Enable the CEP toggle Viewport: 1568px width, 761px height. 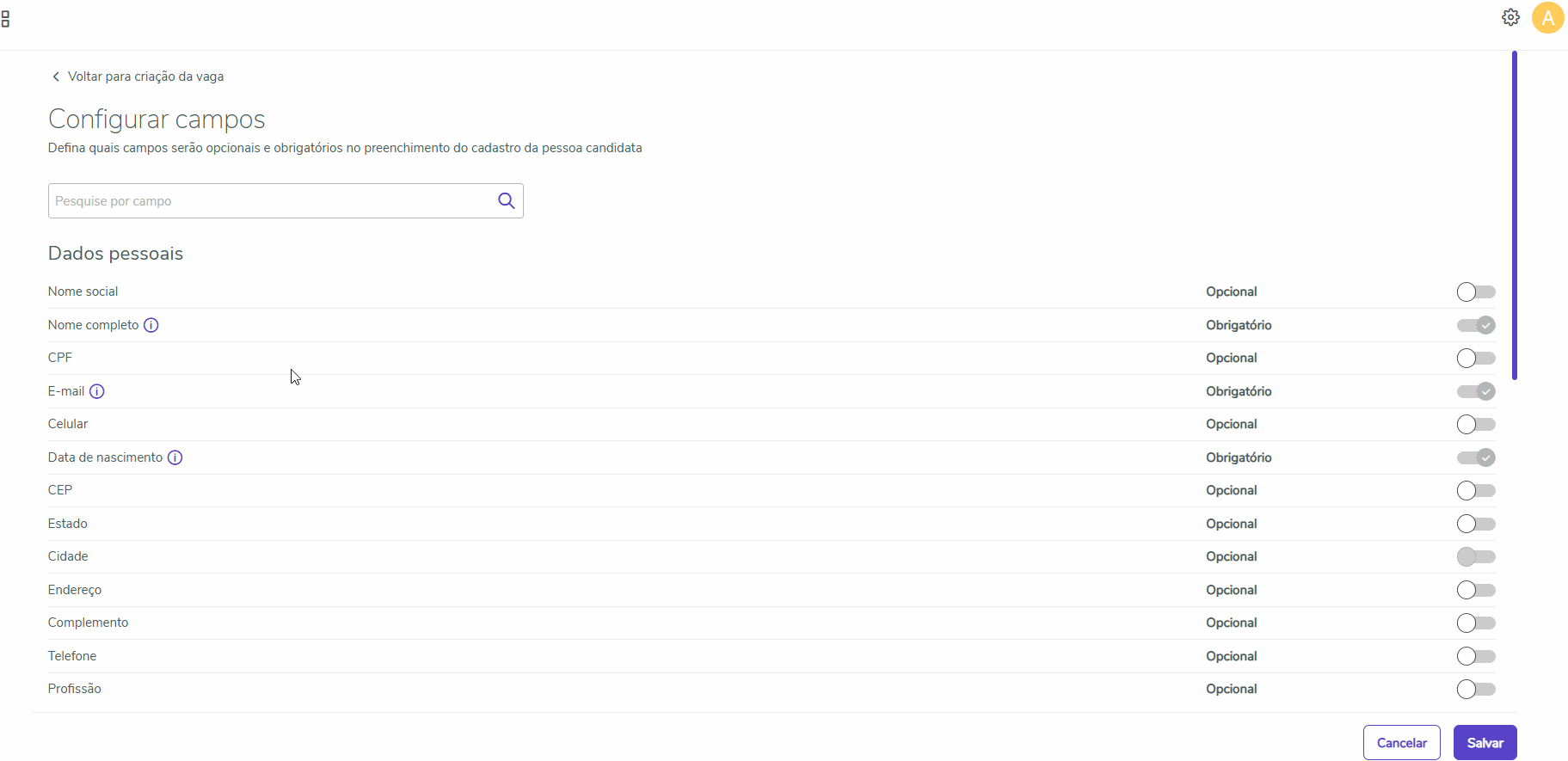1476,490
